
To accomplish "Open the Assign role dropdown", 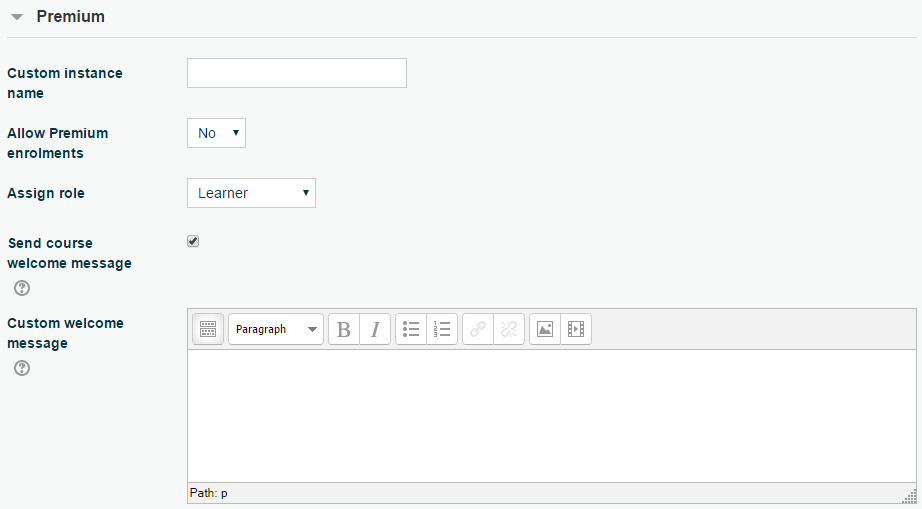I will coord(251,193).
